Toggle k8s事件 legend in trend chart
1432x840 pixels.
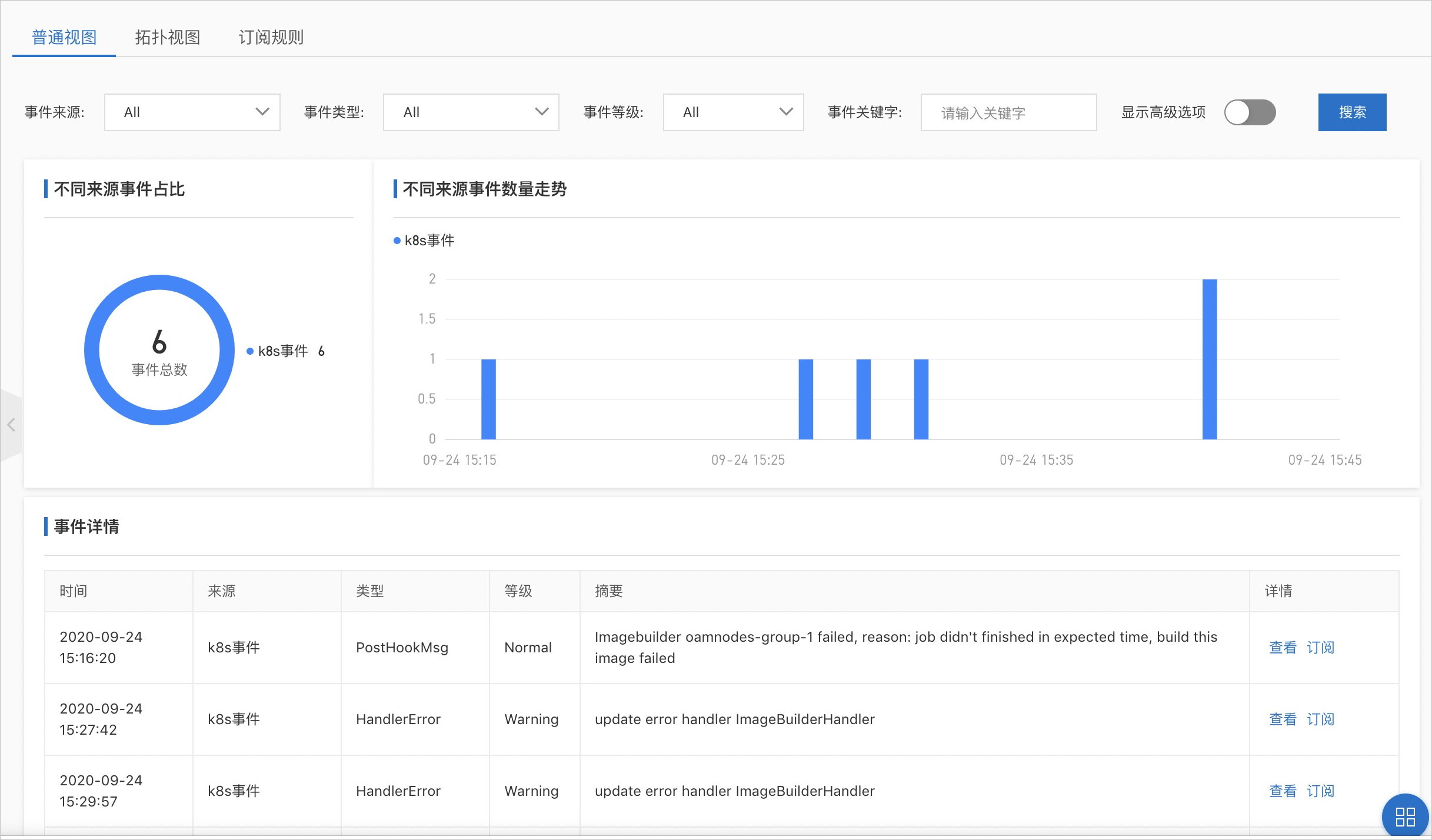pos(424,241)
